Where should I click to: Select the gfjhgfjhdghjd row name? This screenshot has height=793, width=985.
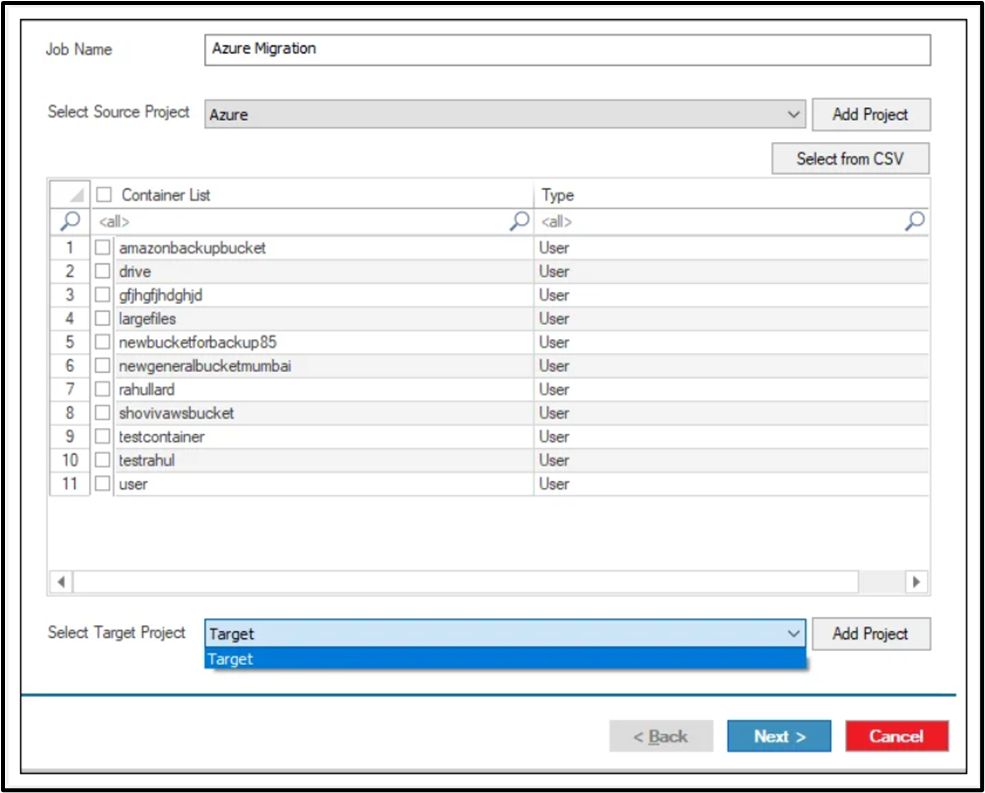click(x=161, y=295)
